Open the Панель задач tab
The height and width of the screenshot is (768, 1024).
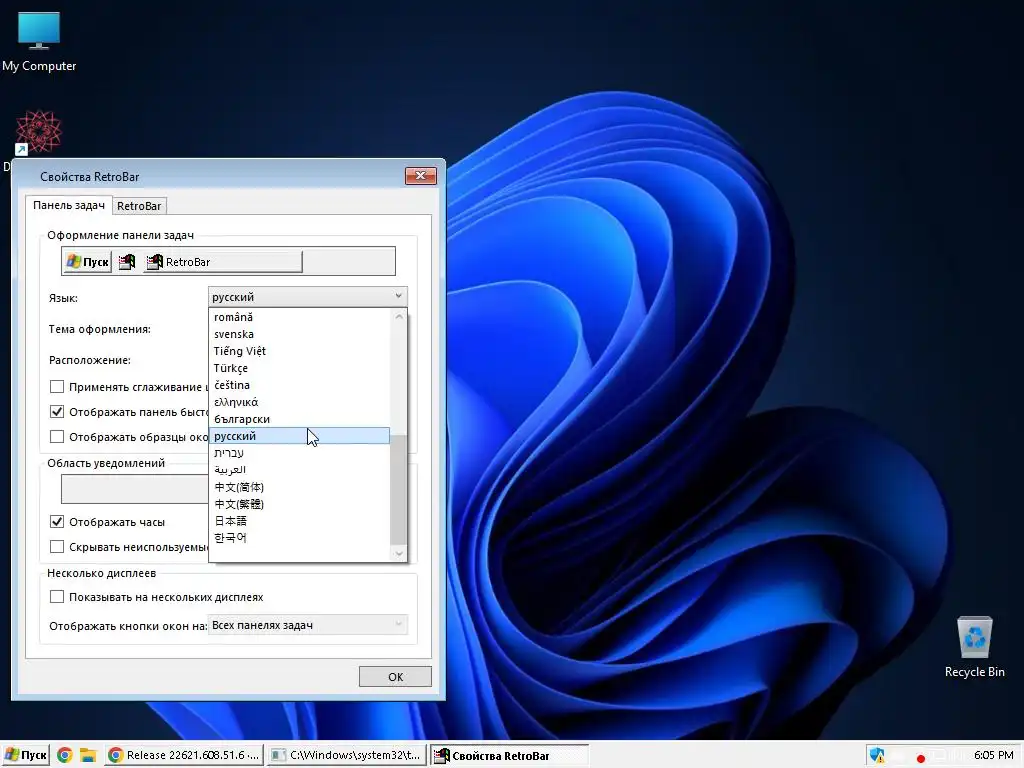pyautogui.click(x=69, y=205)
